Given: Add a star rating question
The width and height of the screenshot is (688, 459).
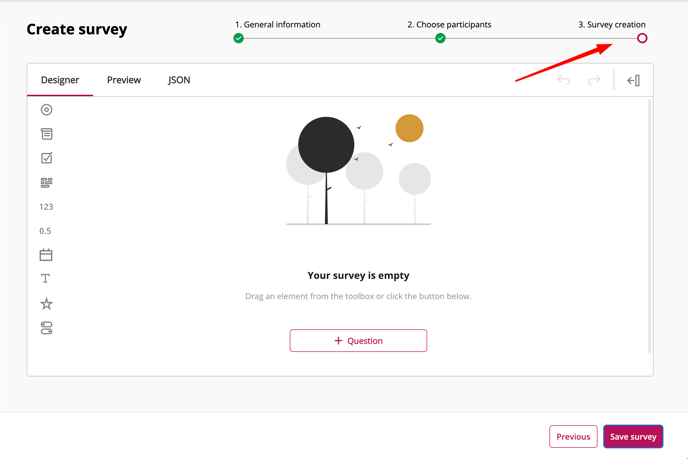Looking at the screenshot, I should (46, 304).
